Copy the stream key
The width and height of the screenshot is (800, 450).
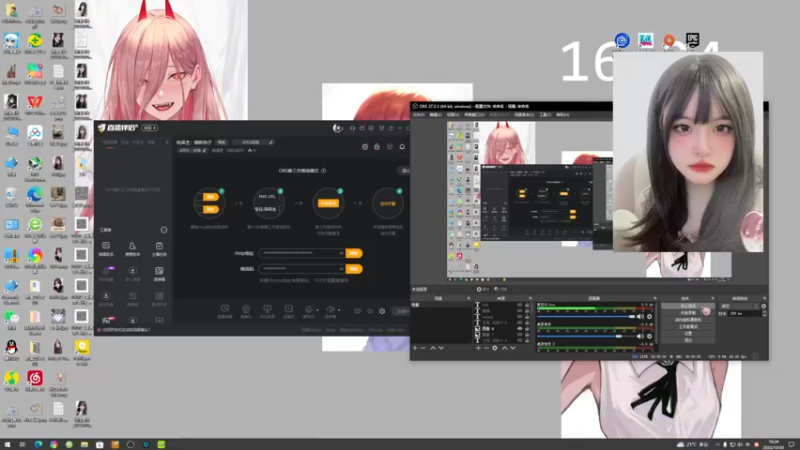click(354, 269)
